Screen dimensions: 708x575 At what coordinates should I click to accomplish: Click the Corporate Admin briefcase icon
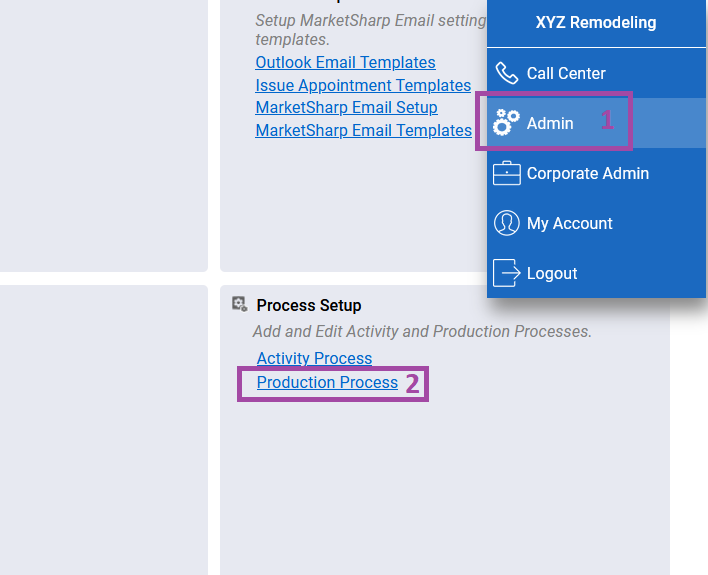[x=507, y=173]
